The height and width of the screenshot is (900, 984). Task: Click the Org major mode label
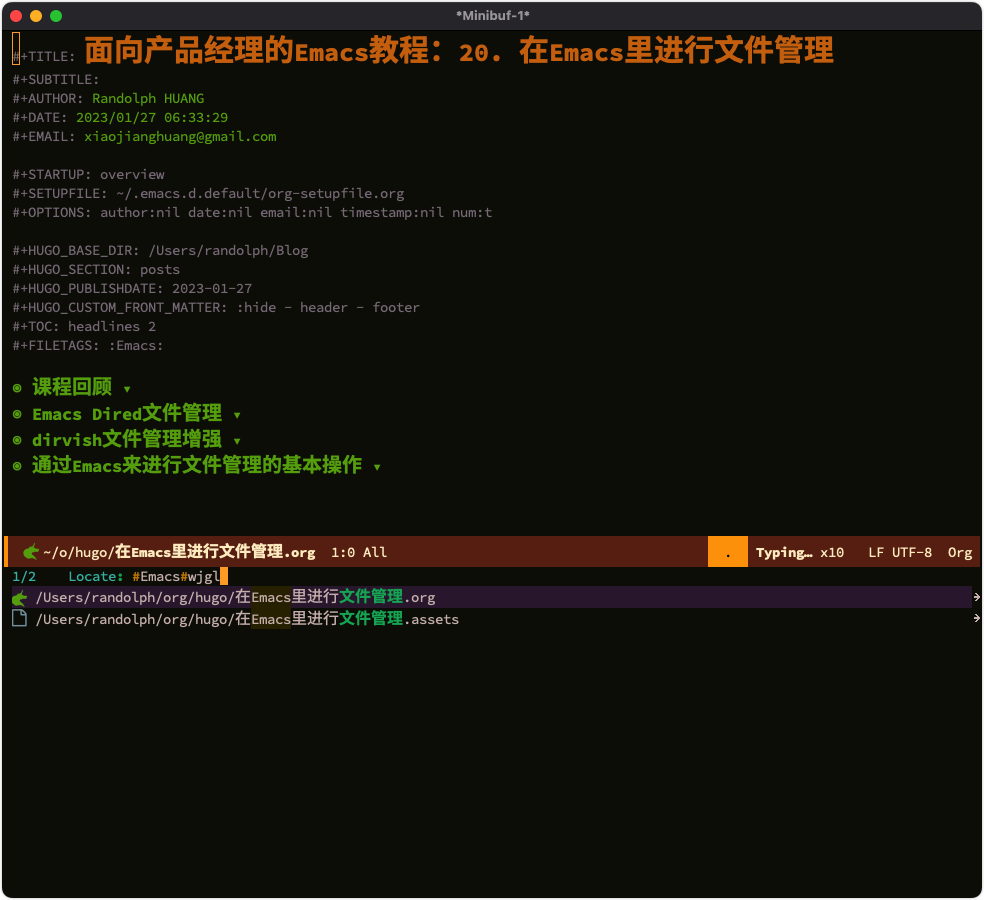click(x=960, y=553)
